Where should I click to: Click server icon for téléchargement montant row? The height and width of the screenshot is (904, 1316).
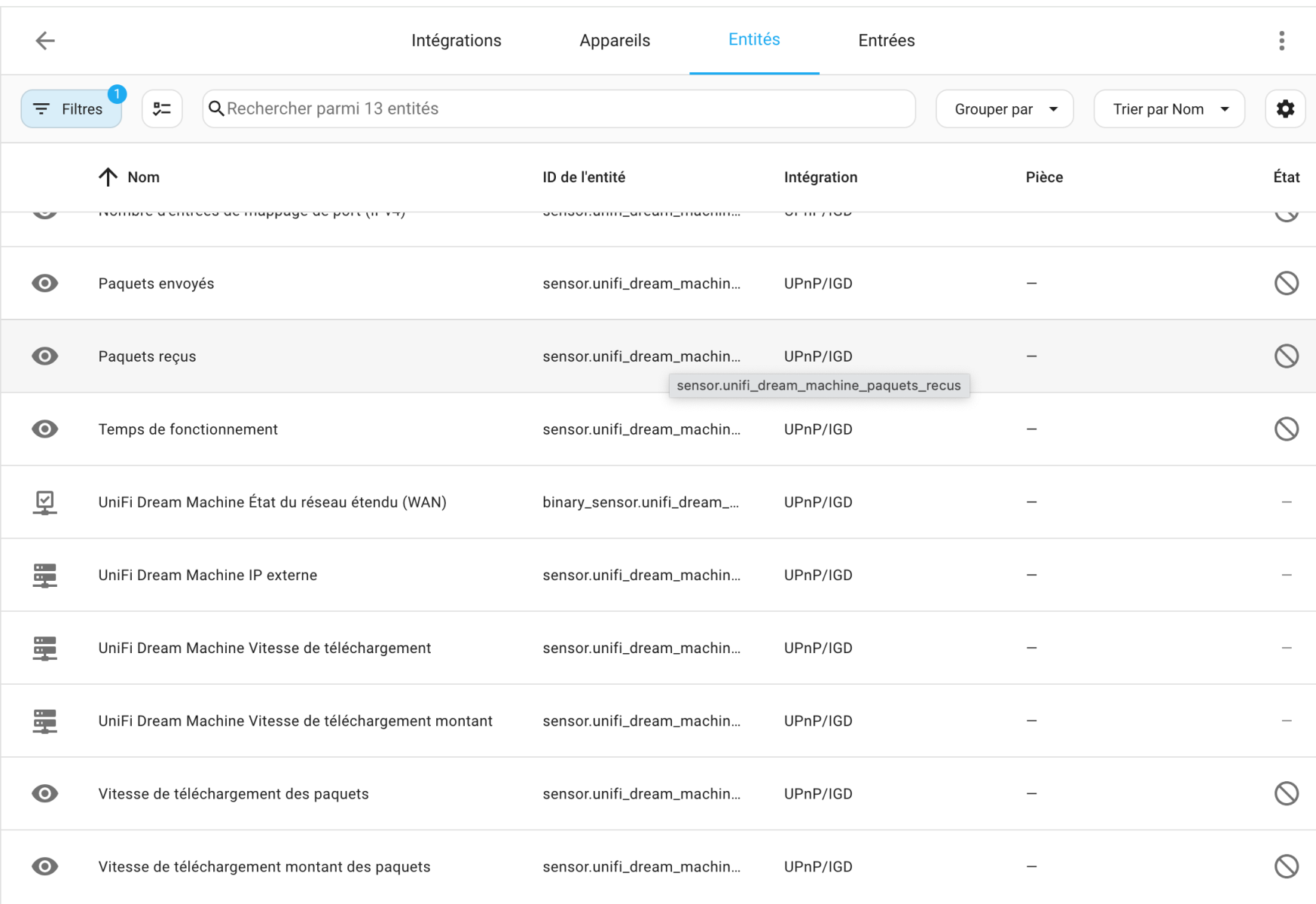coord(45,722)
